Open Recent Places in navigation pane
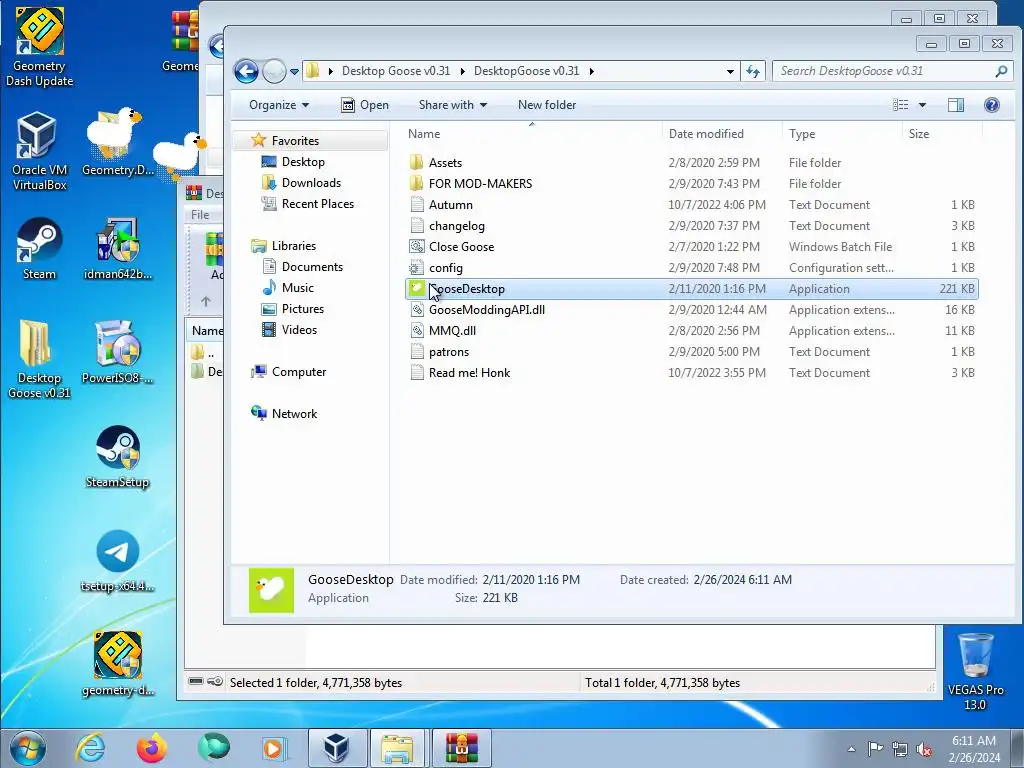This screenshot has height=768, width=1024. coord(317,204)
